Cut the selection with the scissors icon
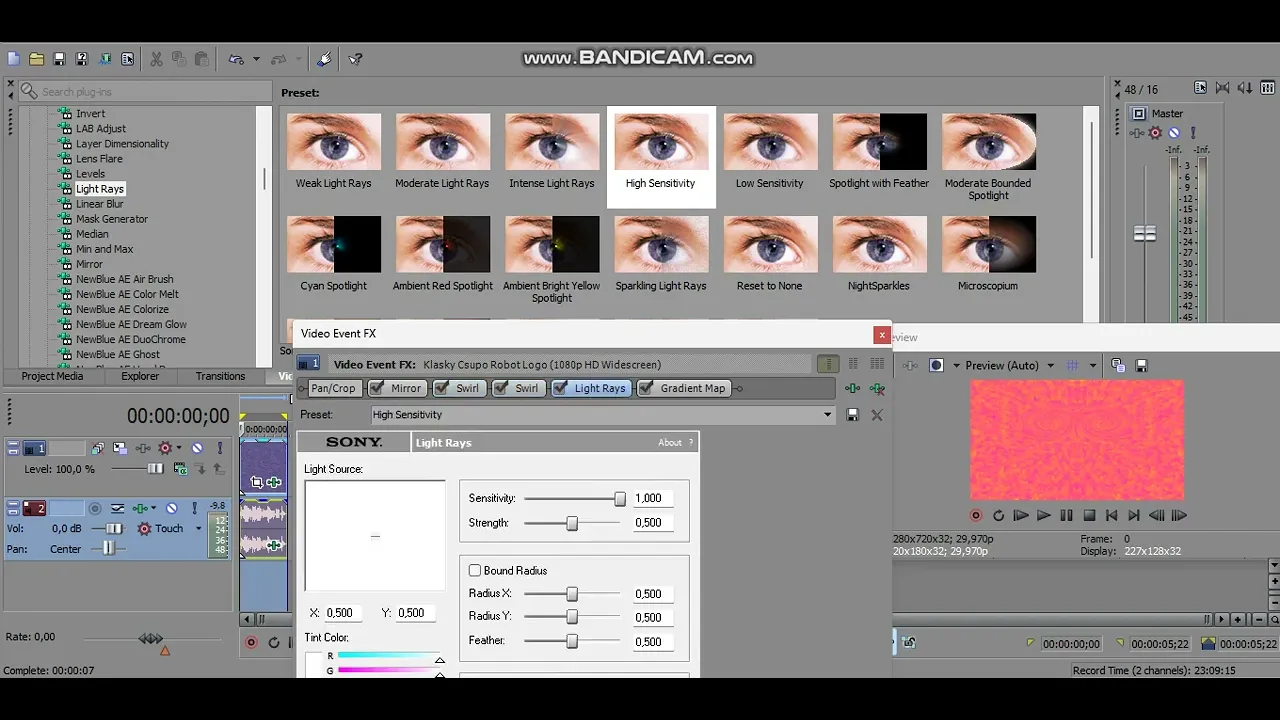1280x720 pixels. pos(156,59)
